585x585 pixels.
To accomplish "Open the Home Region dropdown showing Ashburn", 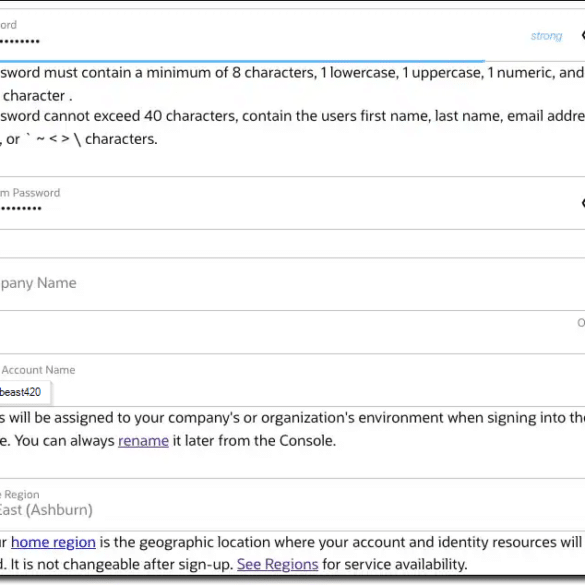I will [292, 505].
